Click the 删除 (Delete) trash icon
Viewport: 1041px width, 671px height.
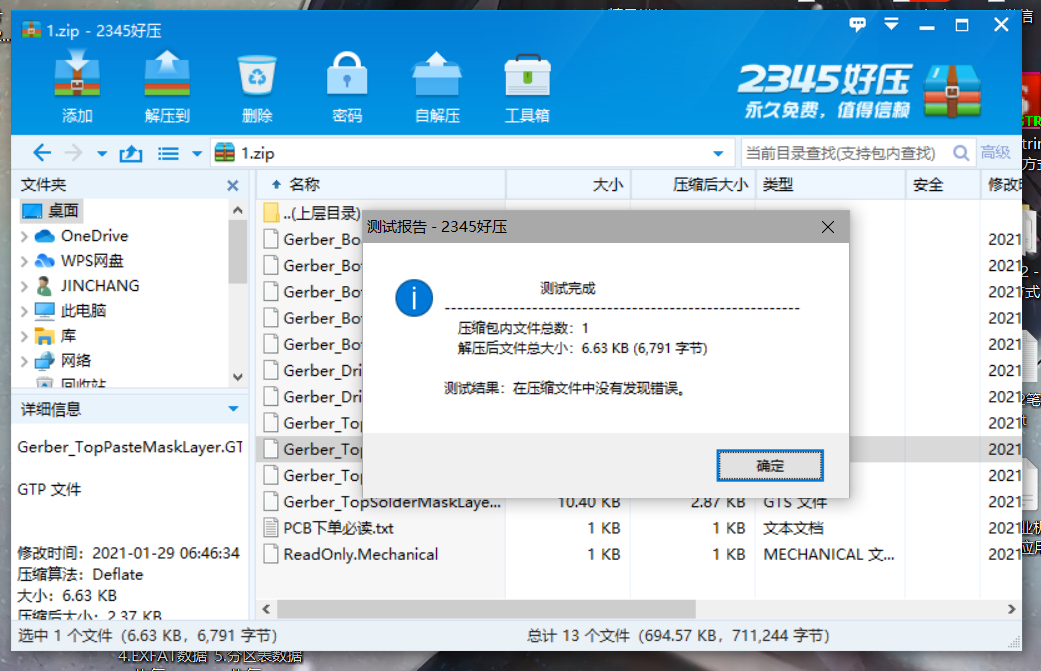(257, 86)
